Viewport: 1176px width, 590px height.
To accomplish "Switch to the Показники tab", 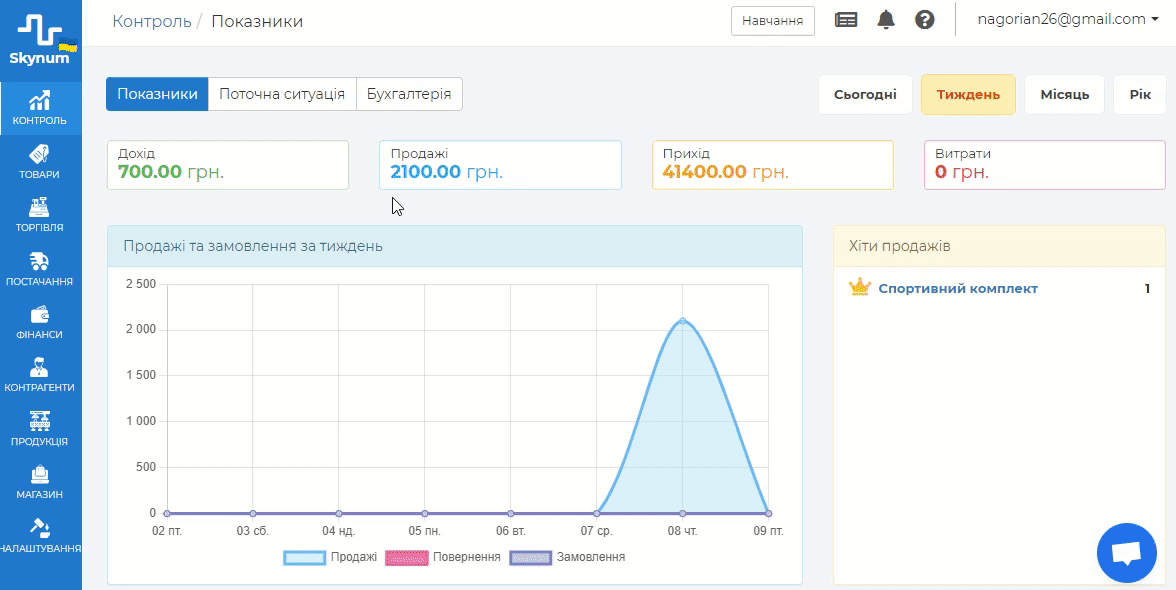I will pos(157,94).
